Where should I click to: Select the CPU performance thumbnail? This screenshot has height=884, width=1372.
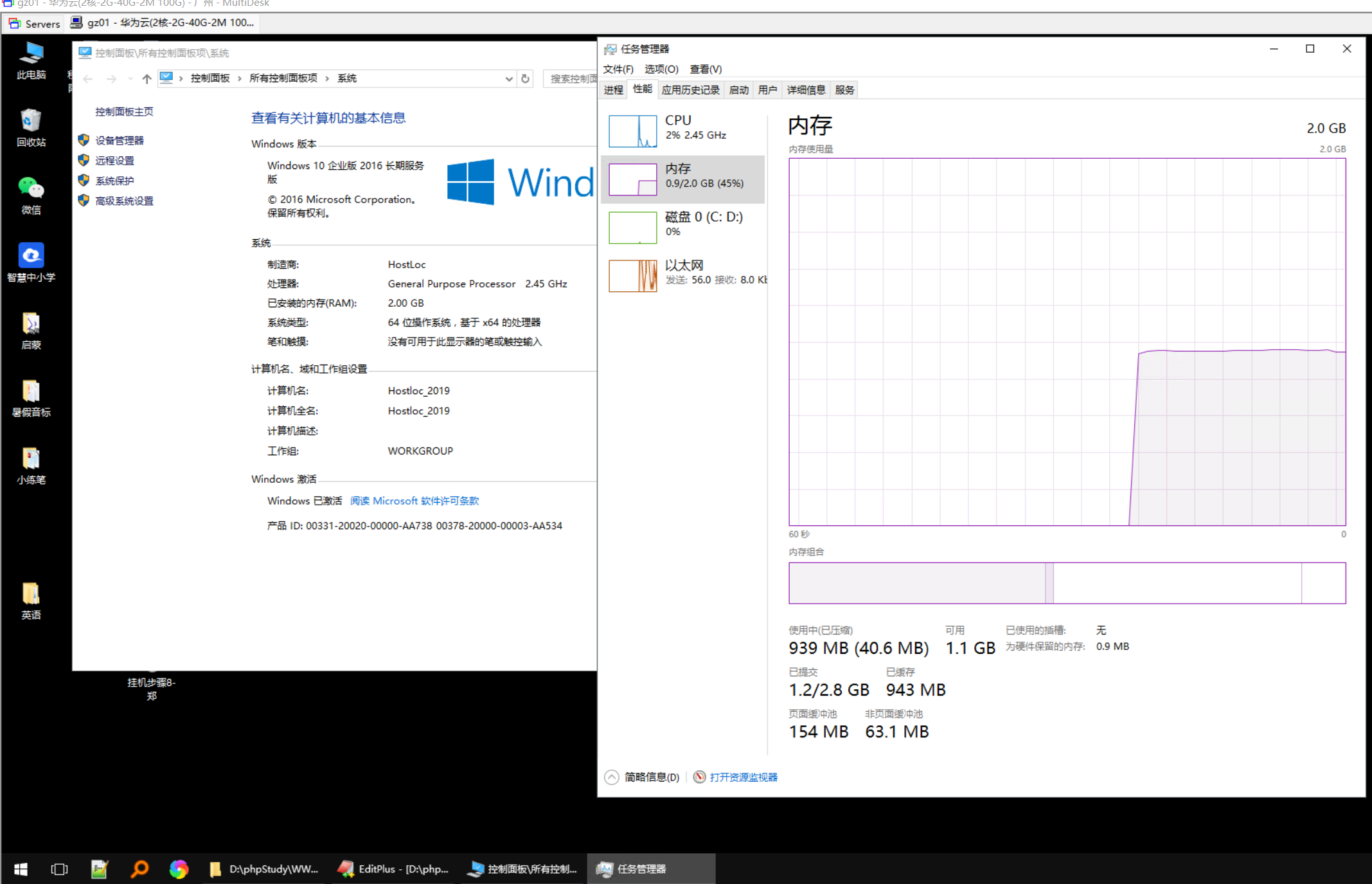(x=633, y=131)
